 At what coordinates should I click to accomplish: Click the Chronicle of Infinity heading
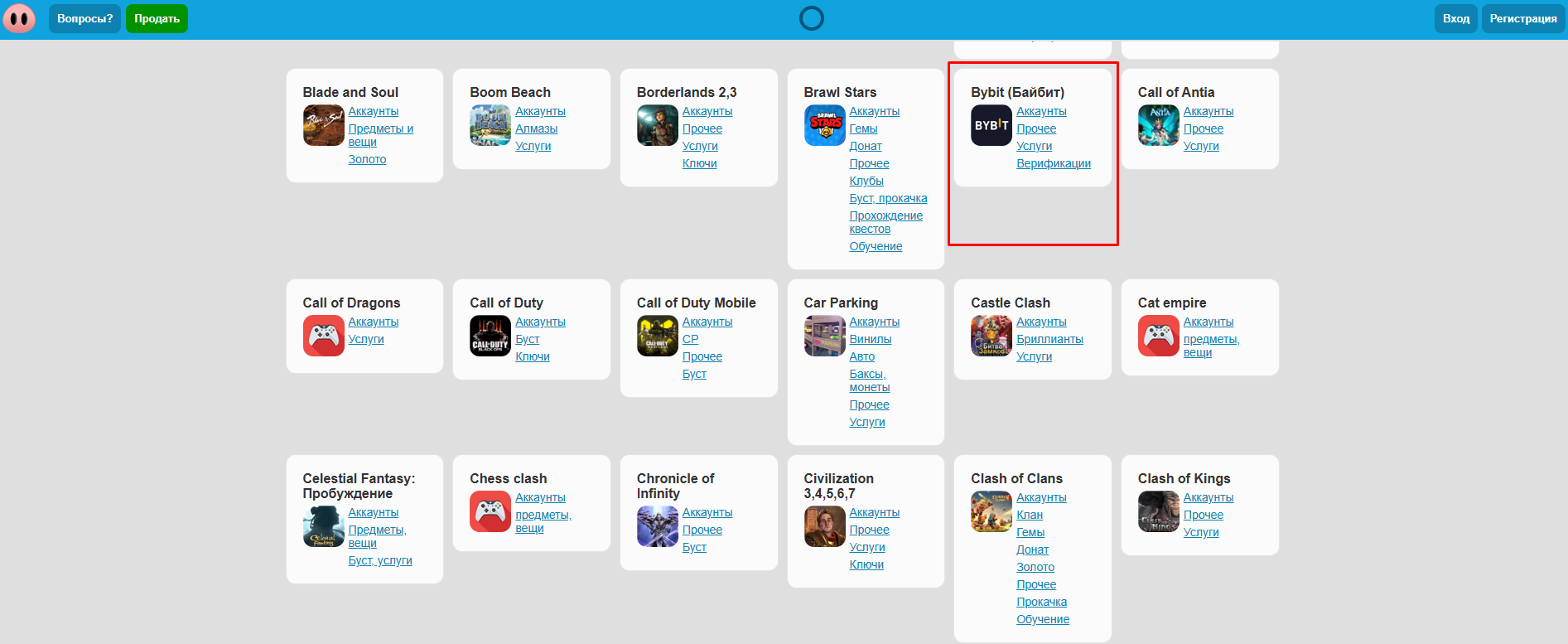tap(675, 486)
